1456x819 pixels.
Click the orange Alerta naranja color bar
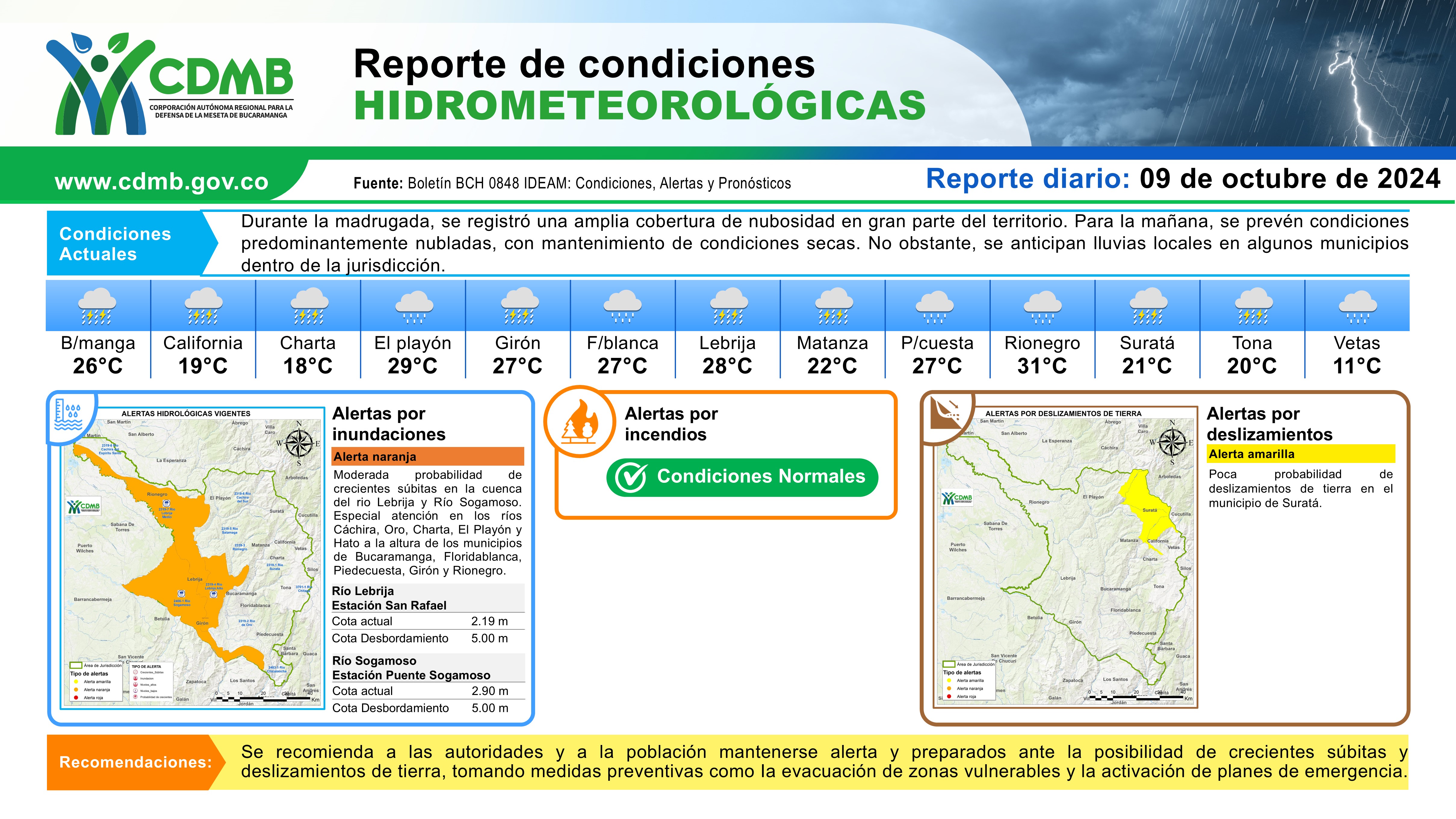(x=428, y=457)
